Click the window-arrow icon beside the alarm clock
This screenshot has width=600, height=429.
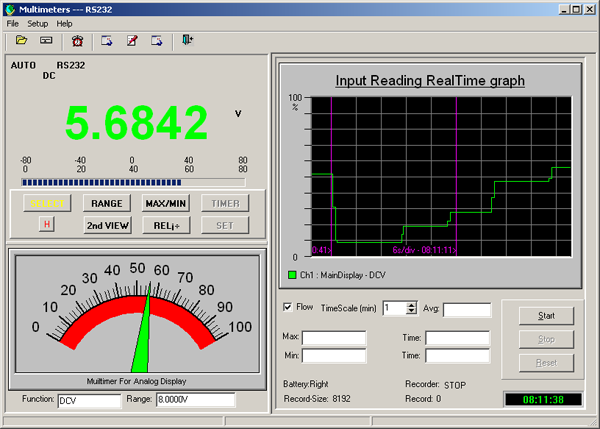[x=106, y=41]
